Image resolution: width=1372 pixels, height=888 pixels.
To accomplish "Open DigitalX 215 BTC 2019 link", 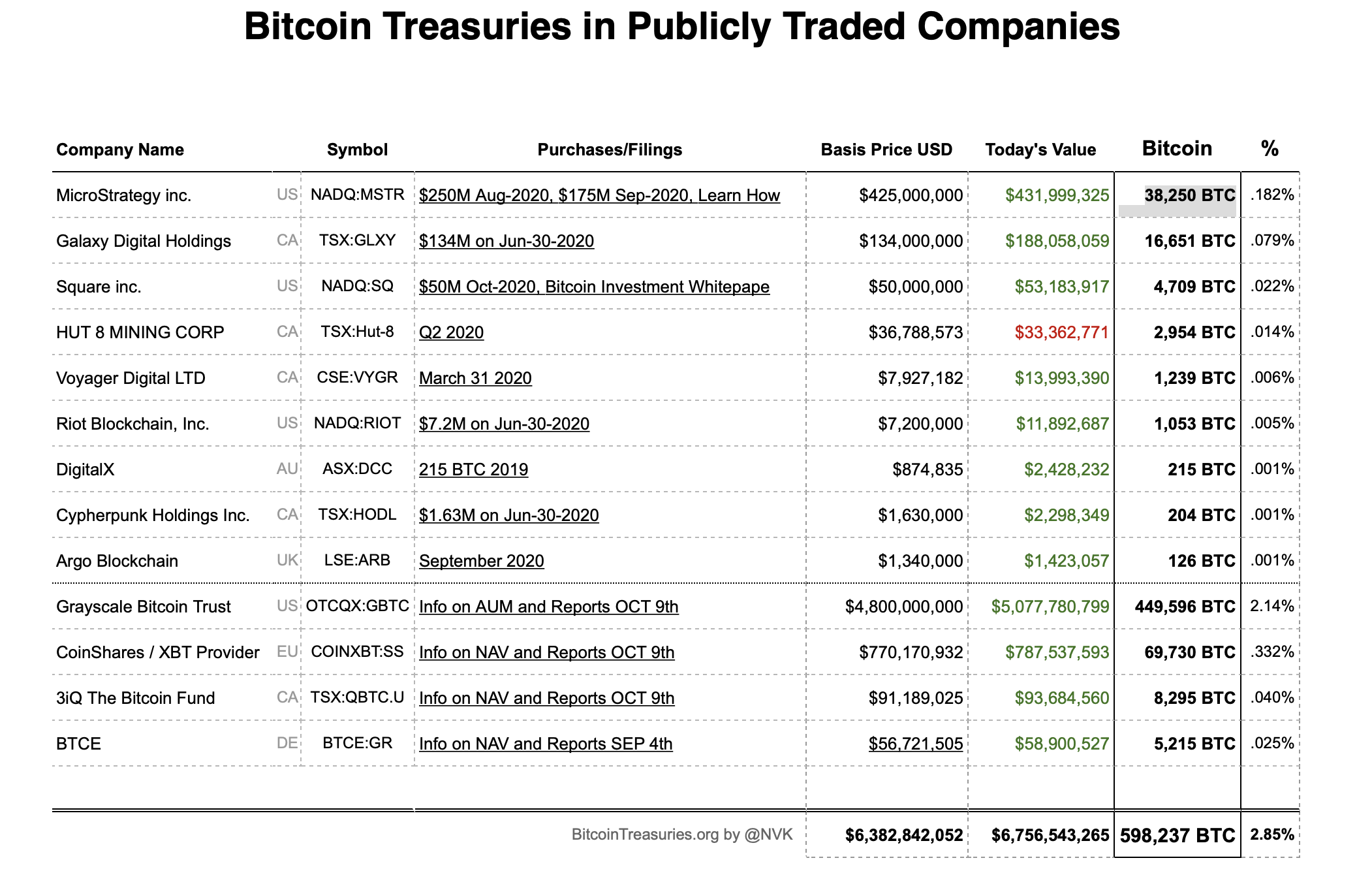I will (473, 469).
